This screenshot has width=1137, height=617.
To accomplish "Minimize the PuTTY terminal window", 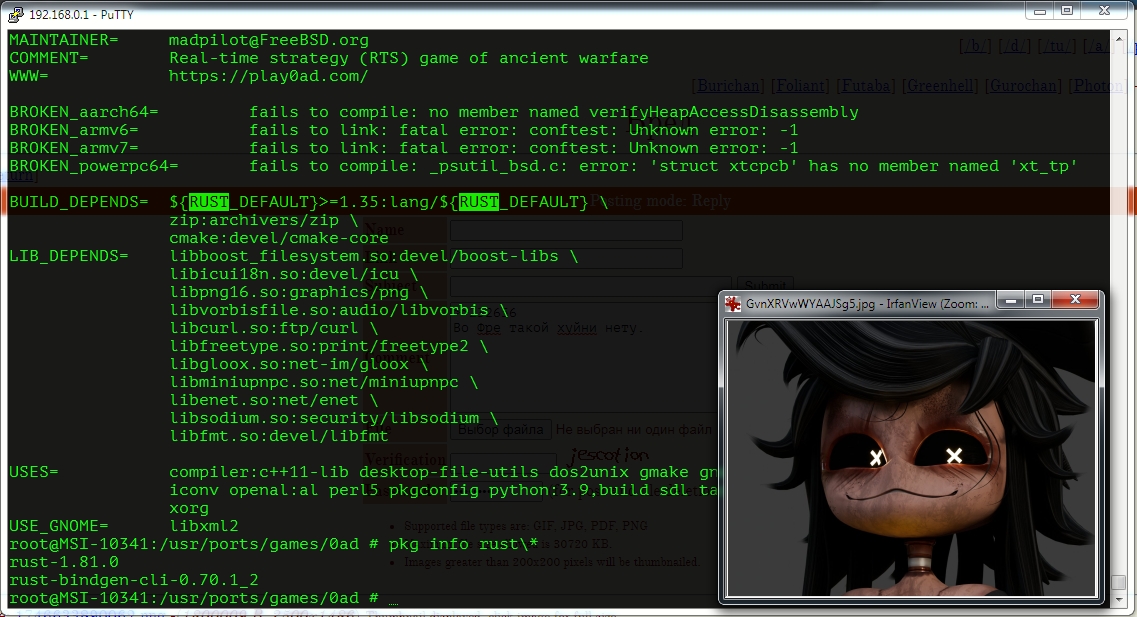I will [x=1040, y=11].
